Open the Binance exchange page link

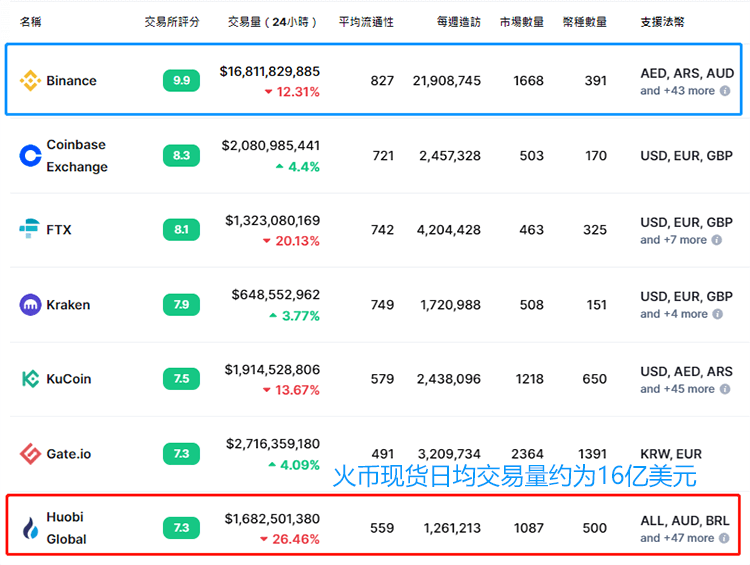[71, 80]
